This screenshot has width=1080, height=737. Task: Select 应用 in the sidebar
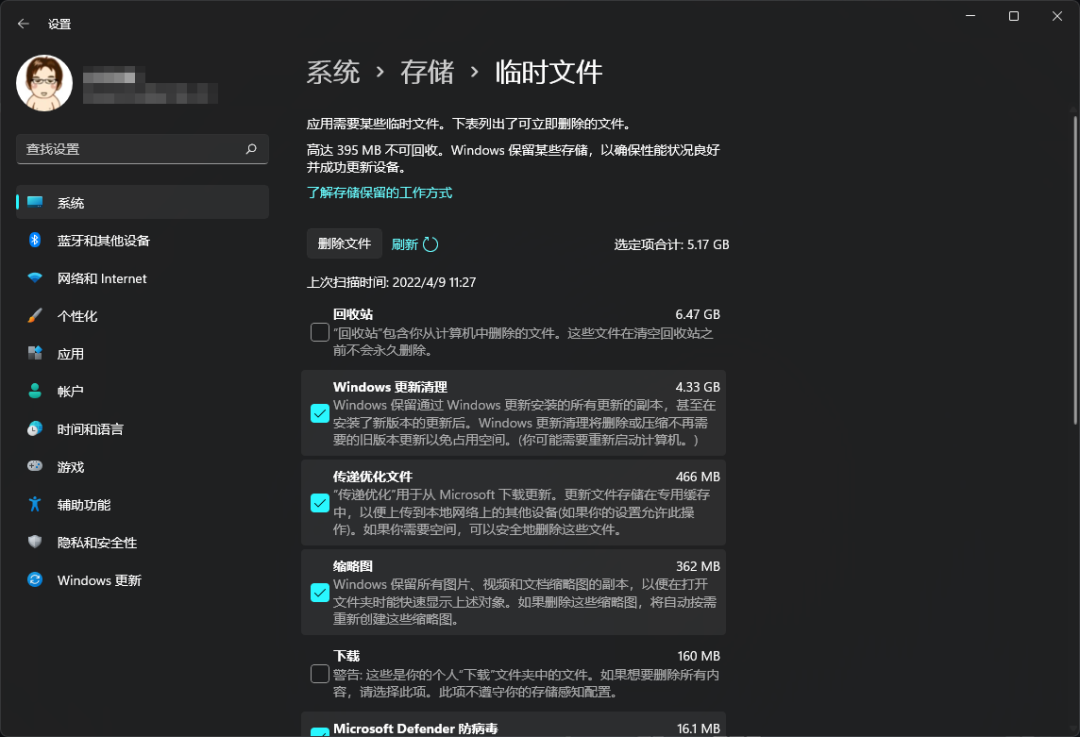point(143,354)
